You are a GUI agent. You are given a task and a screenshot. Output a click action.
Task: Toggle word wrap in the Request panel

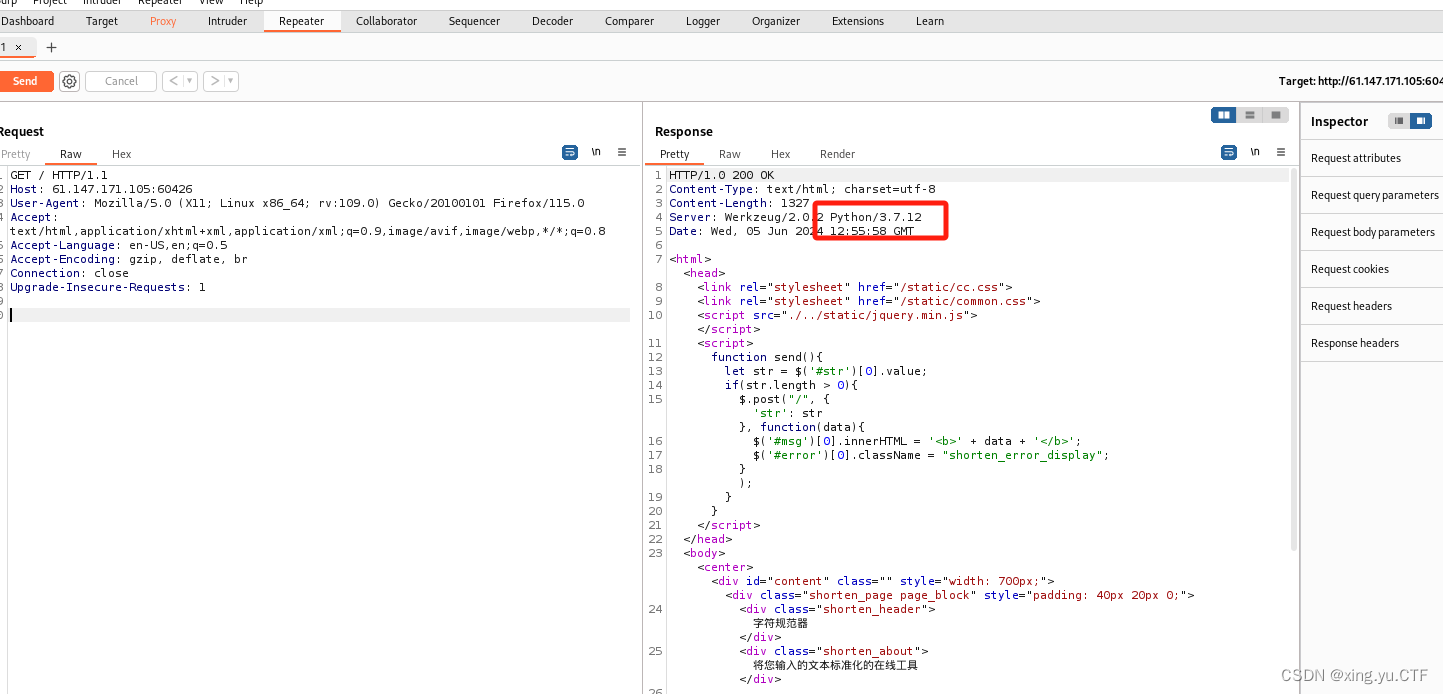[x=570, y=153]
